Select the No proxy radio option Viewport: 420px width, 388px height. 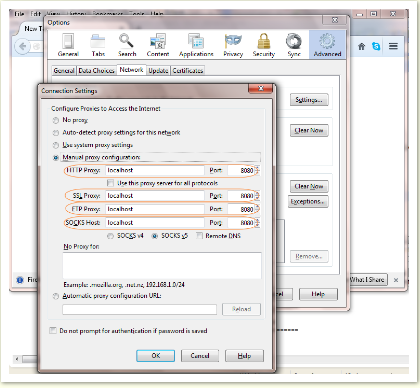tap(56, 120)
